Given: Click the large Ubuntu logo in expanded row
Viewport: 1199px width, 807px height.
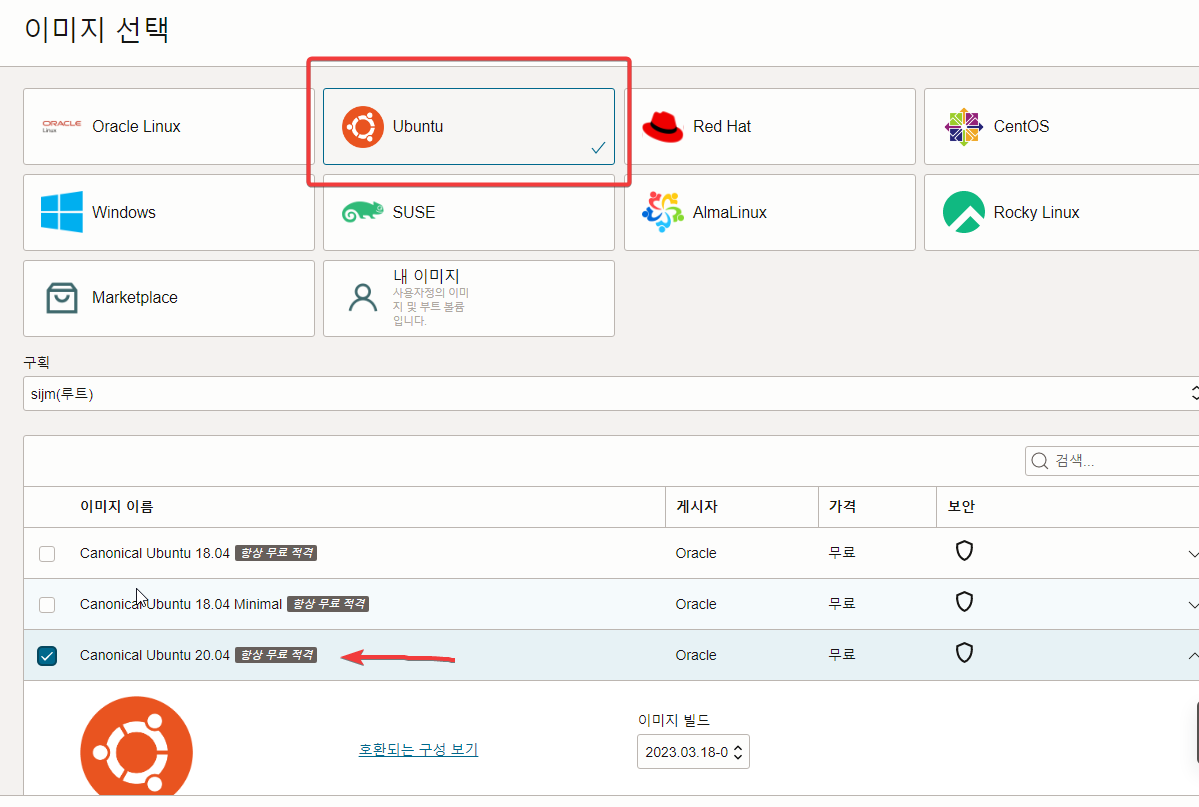Looking at the screenshot, I should tap(136, 746).
